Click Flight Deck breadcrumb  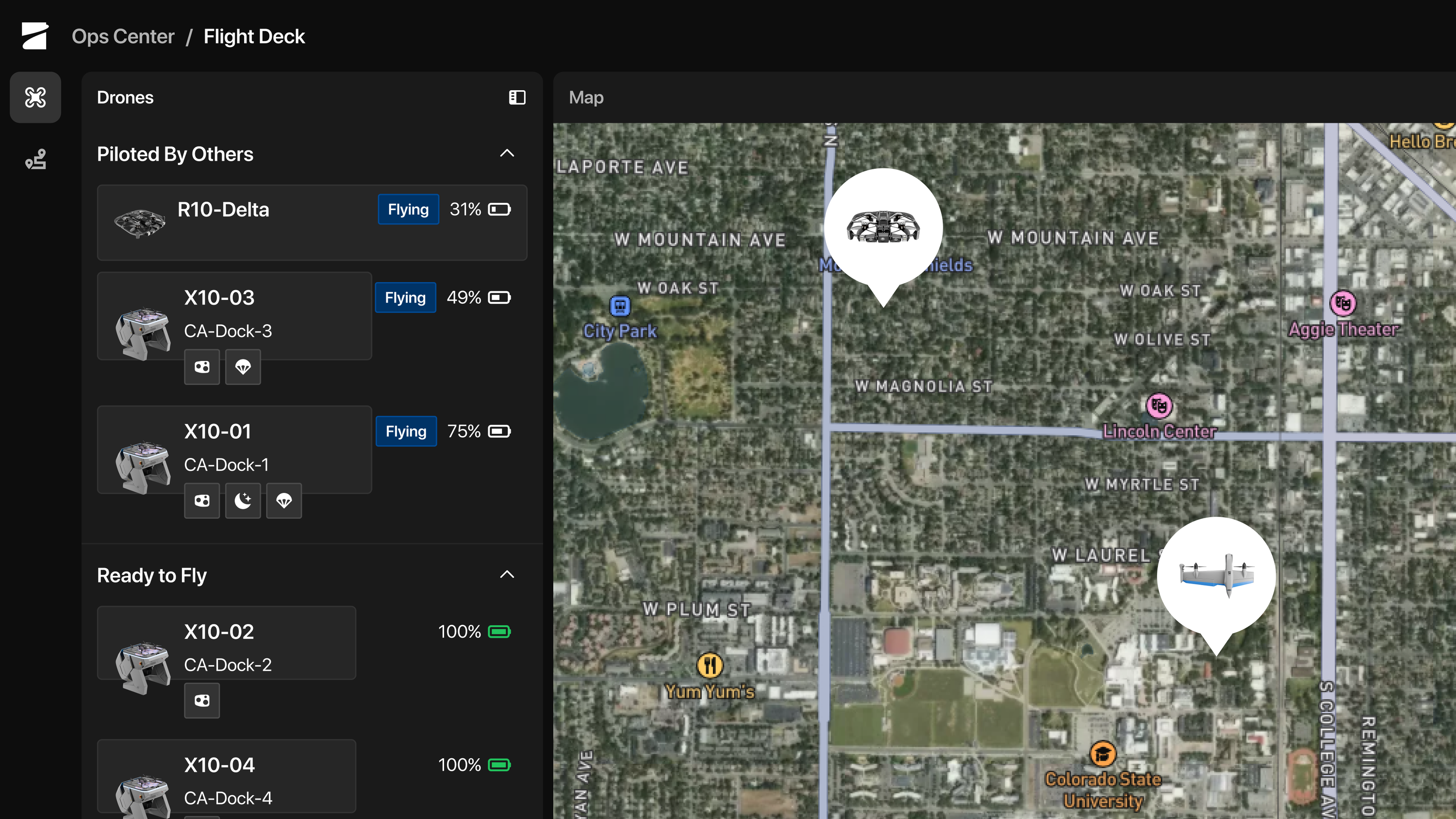tap(254, 36)
